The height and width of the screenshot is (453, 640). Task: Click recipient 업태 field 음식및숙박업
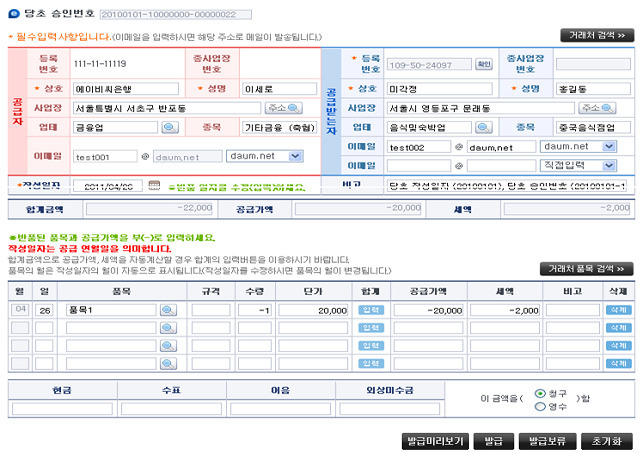(x=429, y=127)
